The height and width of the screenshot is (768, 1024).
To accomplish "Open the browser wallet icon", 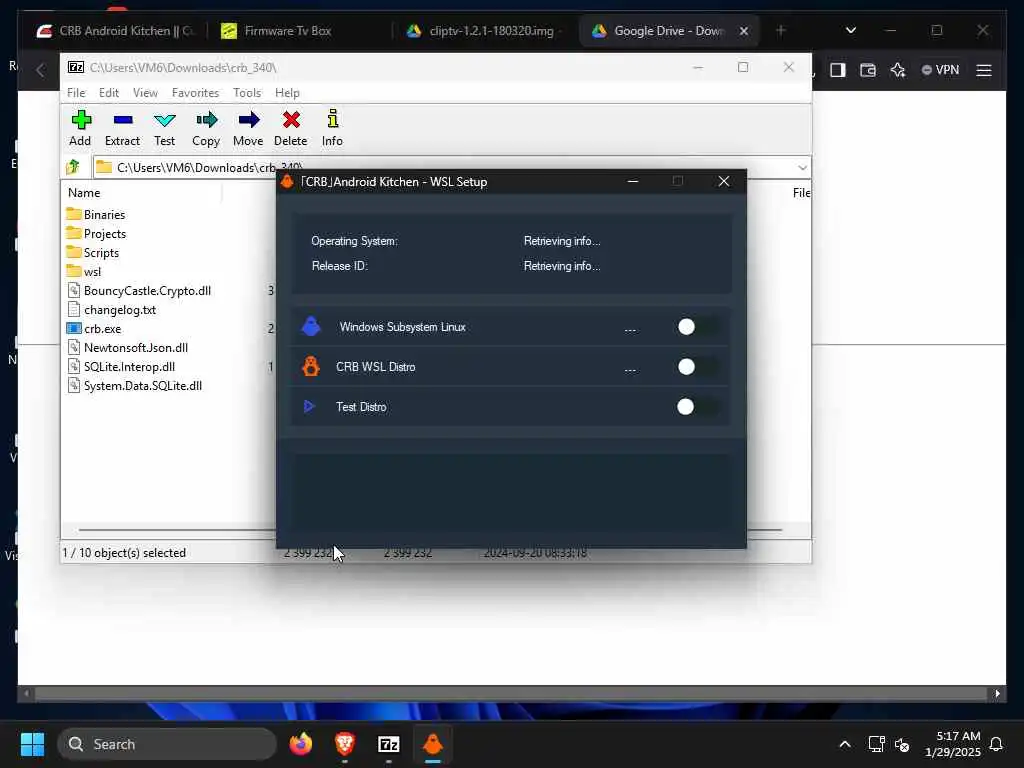I will [868, 70].
